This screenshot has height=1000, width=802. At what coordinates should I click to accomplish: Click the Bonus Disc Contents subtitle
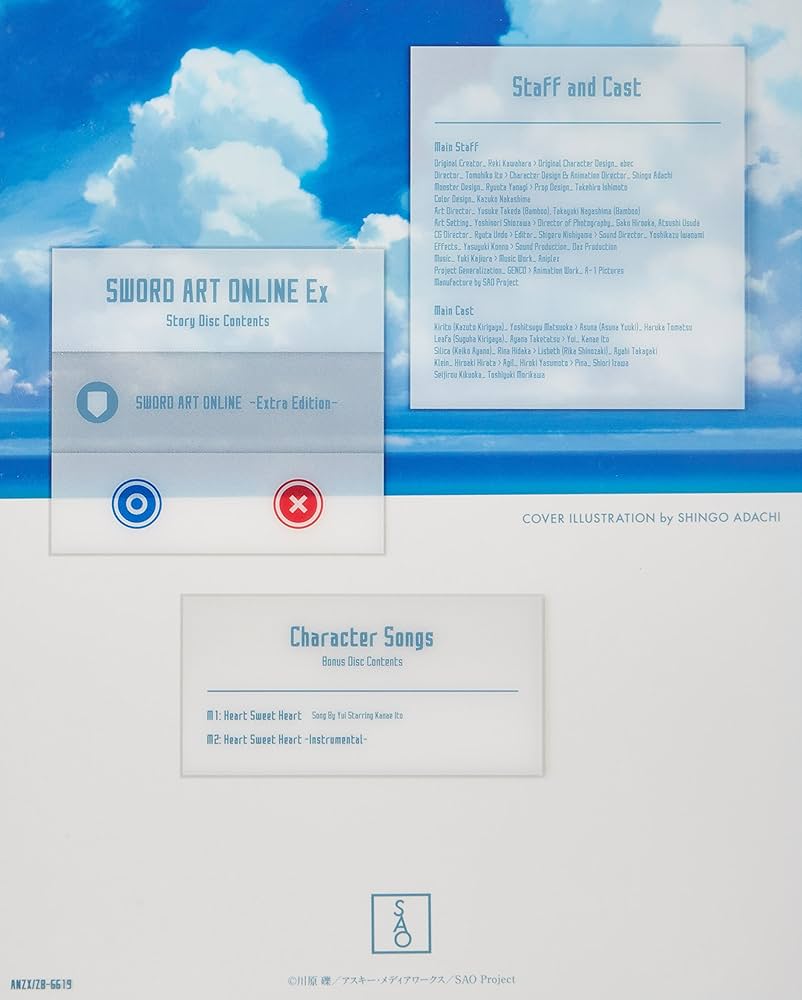point(362,661)
